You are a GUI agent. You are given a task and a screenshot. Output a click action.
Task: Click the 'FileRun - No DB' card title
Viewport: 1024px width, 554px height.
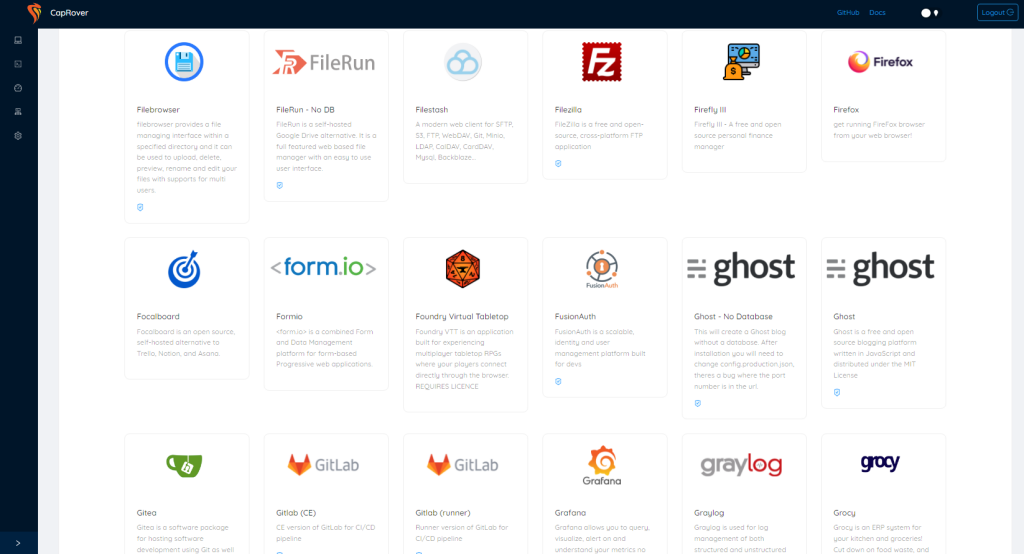pos(305,110)
